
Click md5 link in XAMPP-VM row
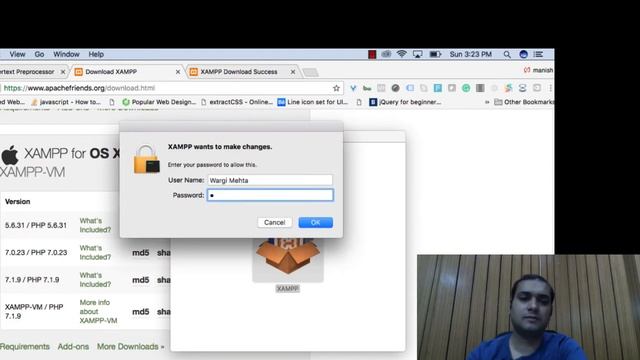140,312
